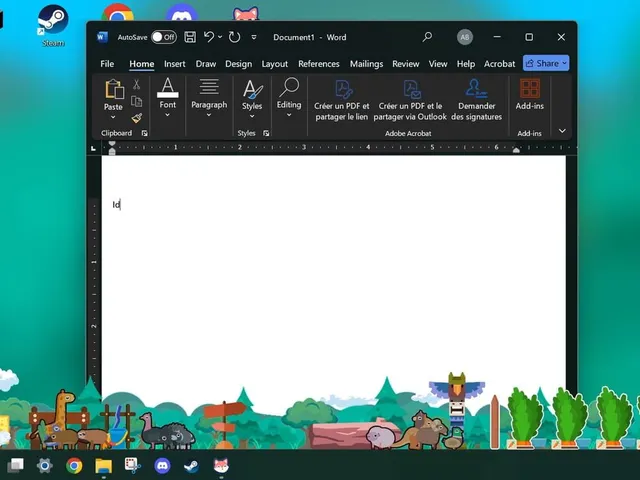Click the Undo arrow icon

pos(209,37)
